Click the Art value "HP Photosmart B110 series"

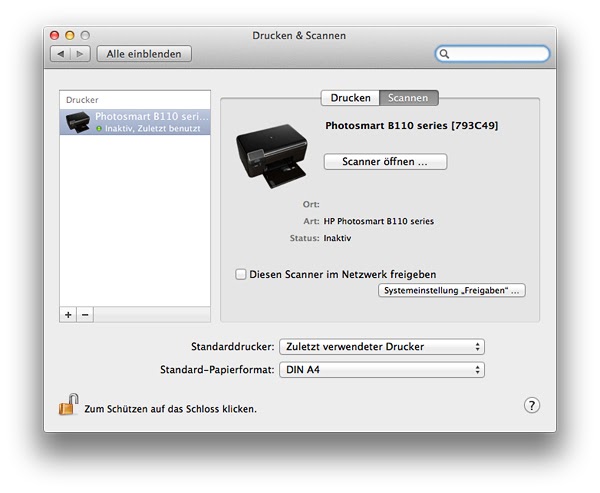[x=379, y=221]
